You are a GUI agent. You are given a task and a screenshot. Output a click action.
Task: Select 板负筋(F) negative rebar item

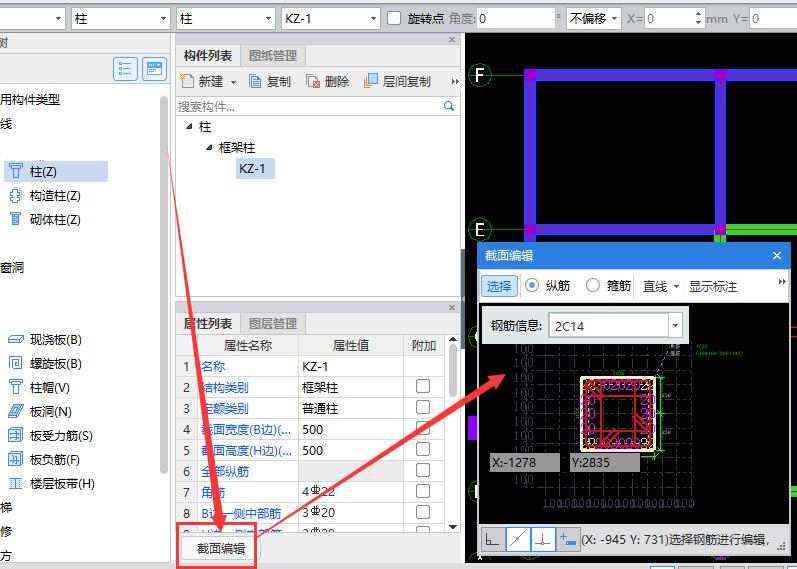[x=45, y=460]
